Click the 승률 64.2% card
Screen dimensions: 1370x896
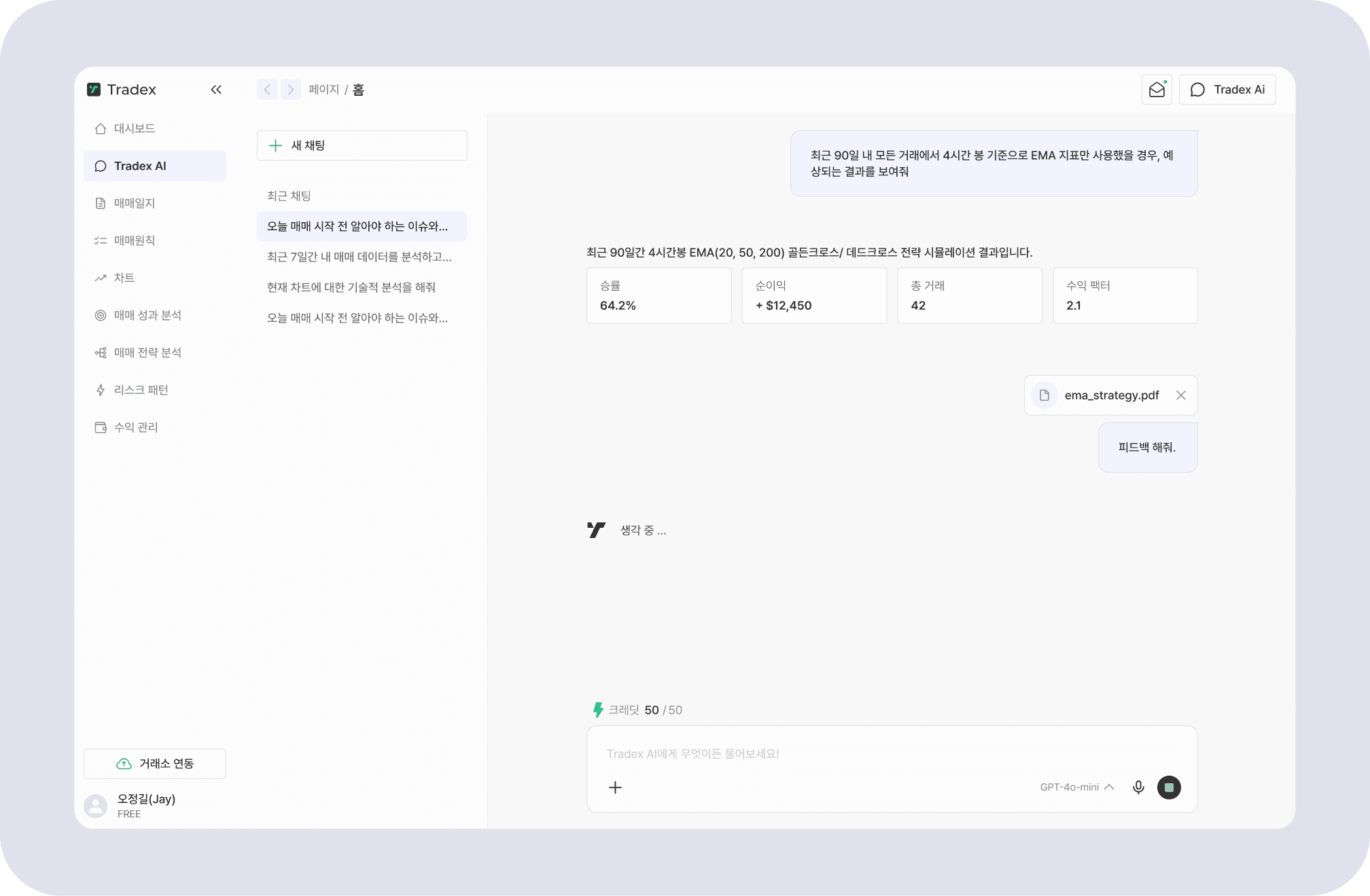coord(659,295)
